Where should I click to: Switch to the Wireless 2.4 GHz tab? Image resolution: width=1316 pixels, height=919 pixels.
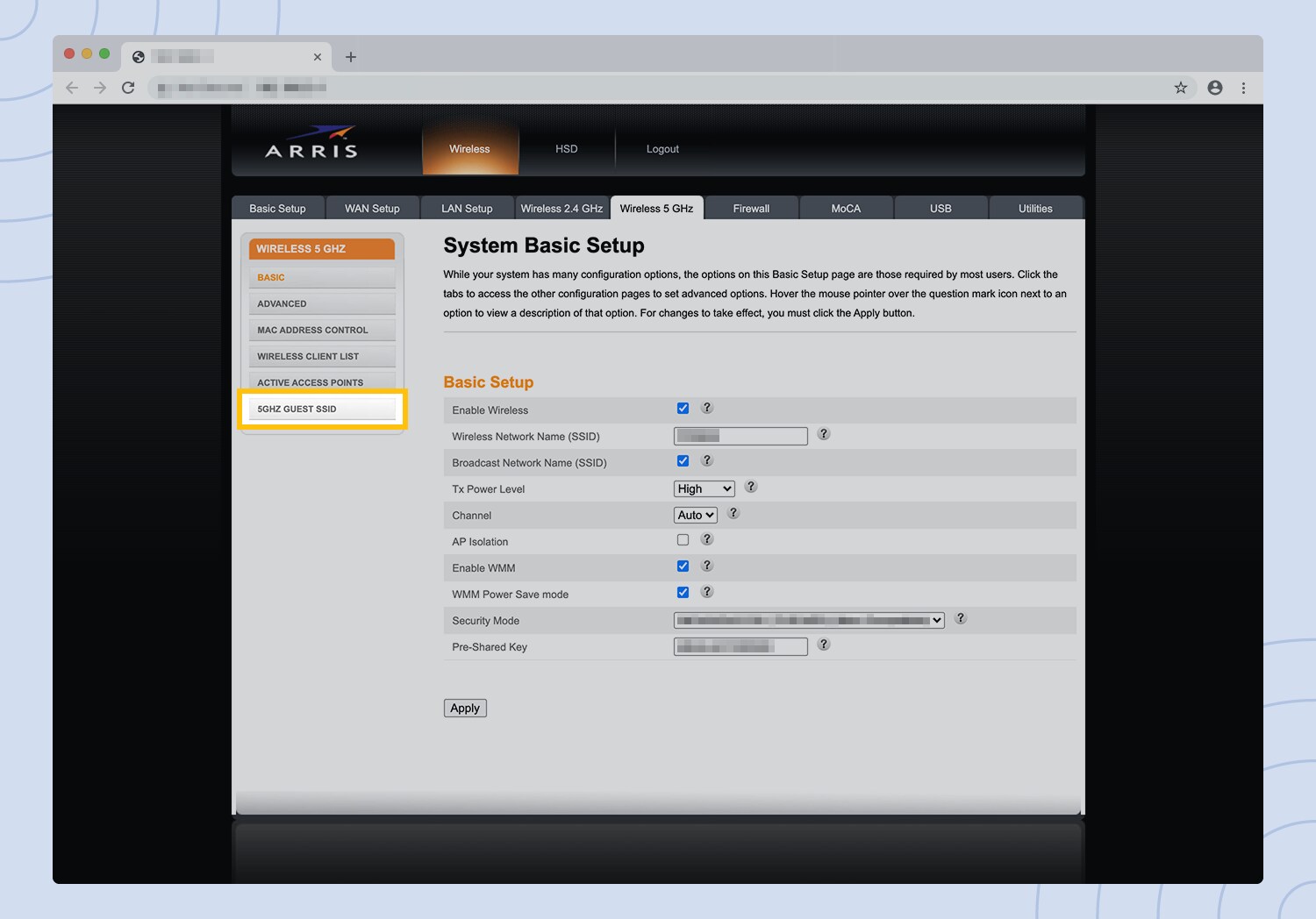561,209
